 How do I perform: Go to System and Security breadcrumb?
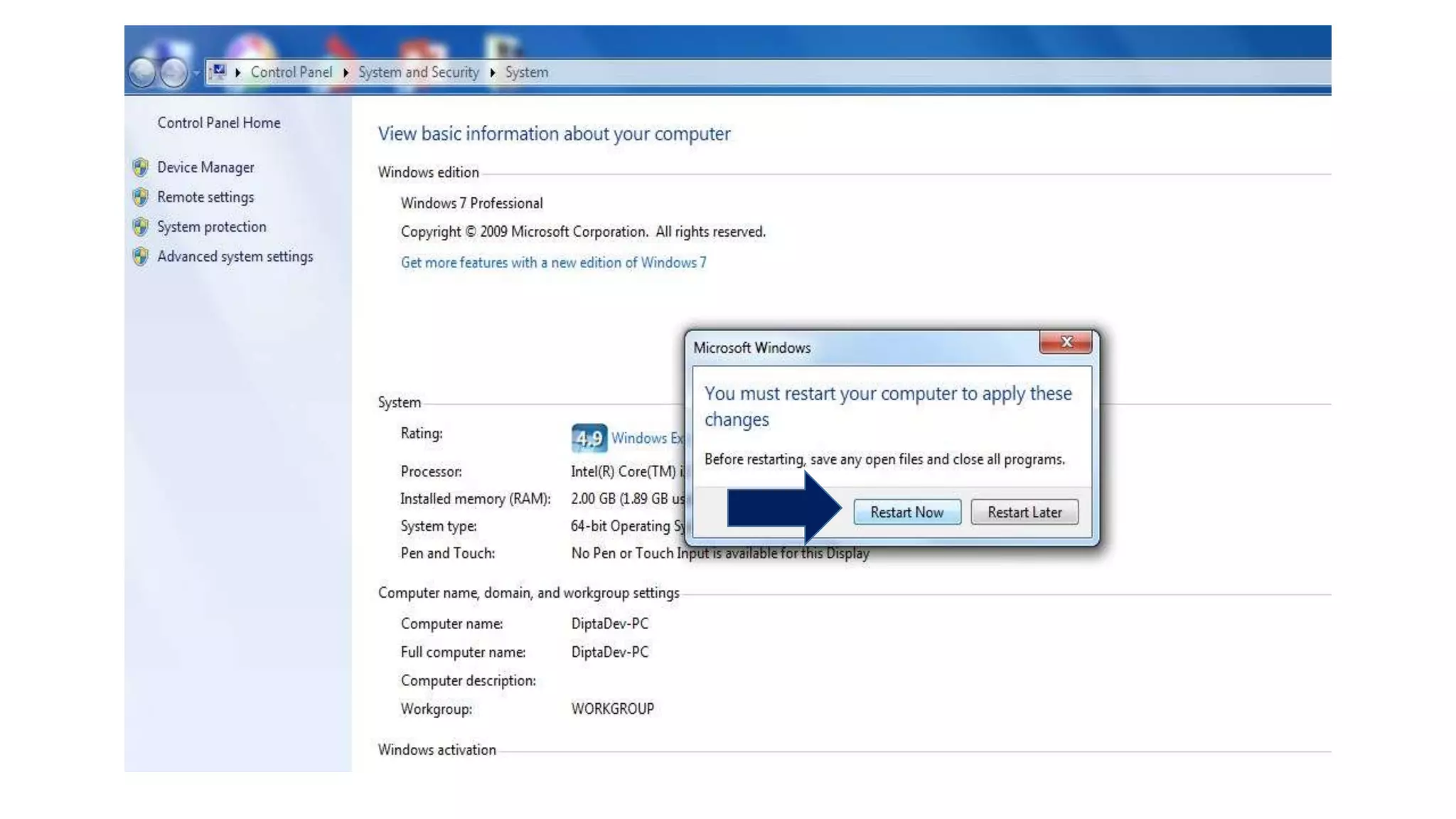pos(418,73)
